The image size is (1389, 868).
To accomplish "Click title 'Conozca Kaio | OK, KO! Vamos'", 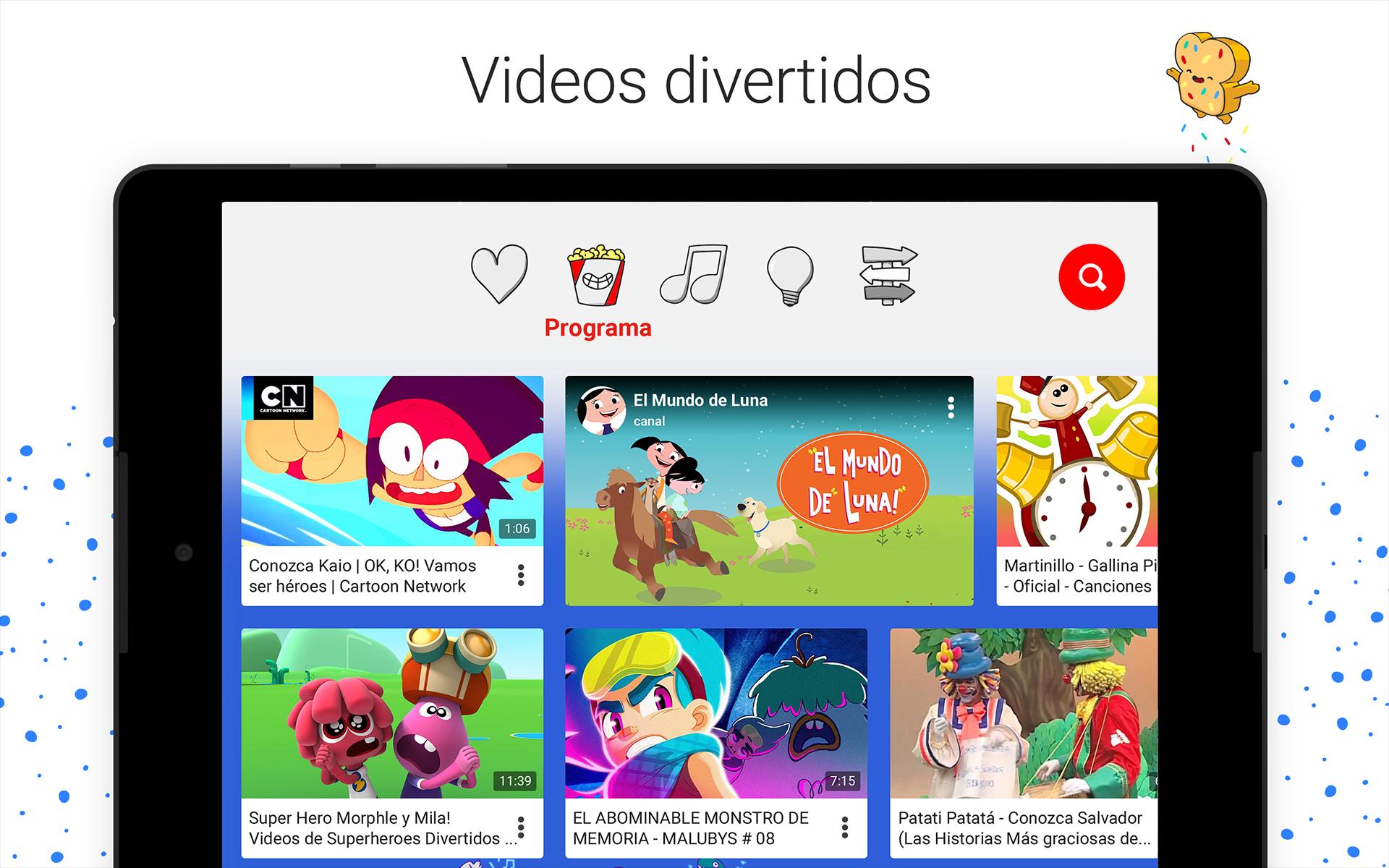I will click(362, 566).
